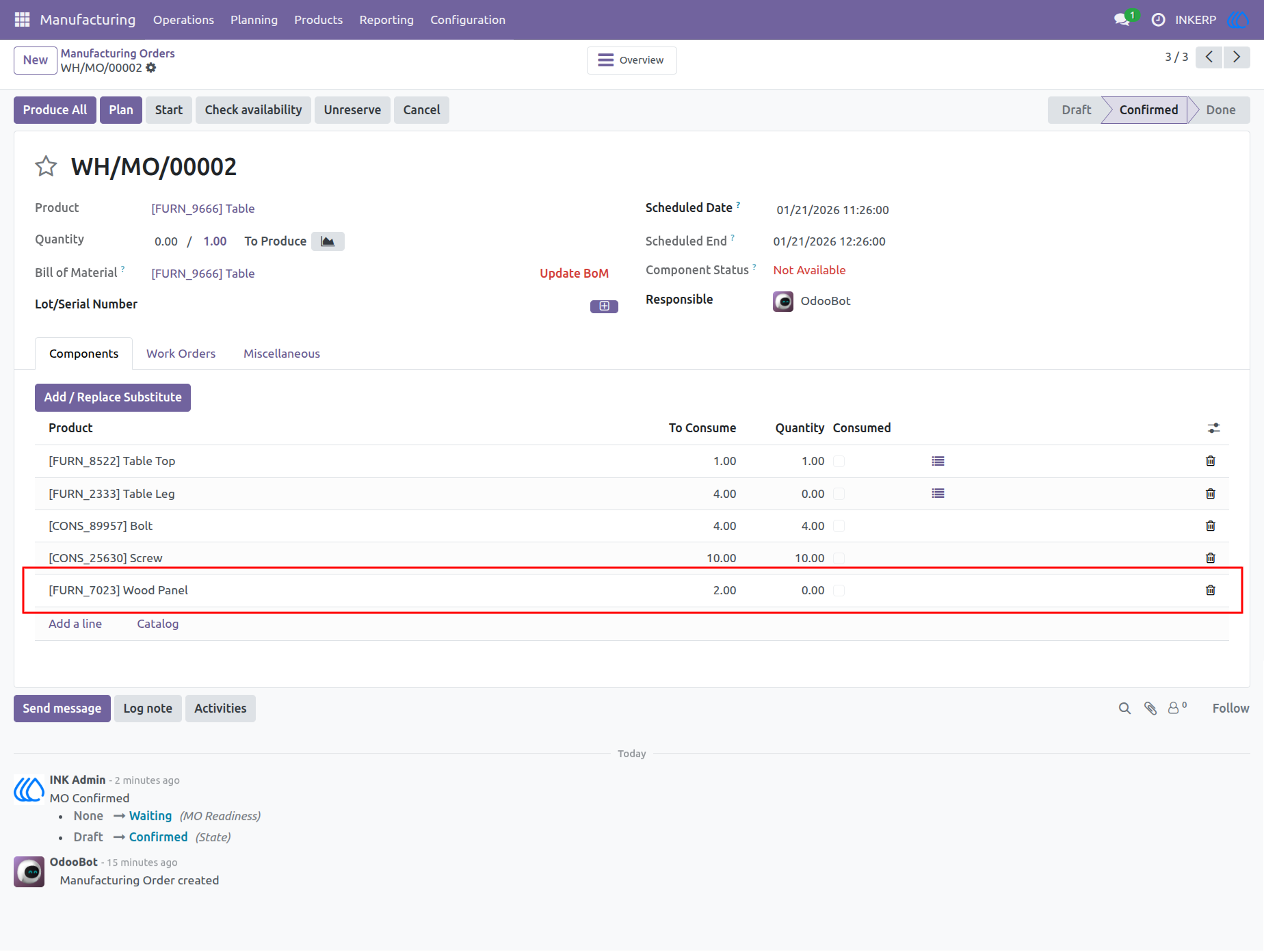Image resolution: width=1264 pixels, height=952 pixels.
Task: Click the Update BoM link
Action: click(574, 274)
